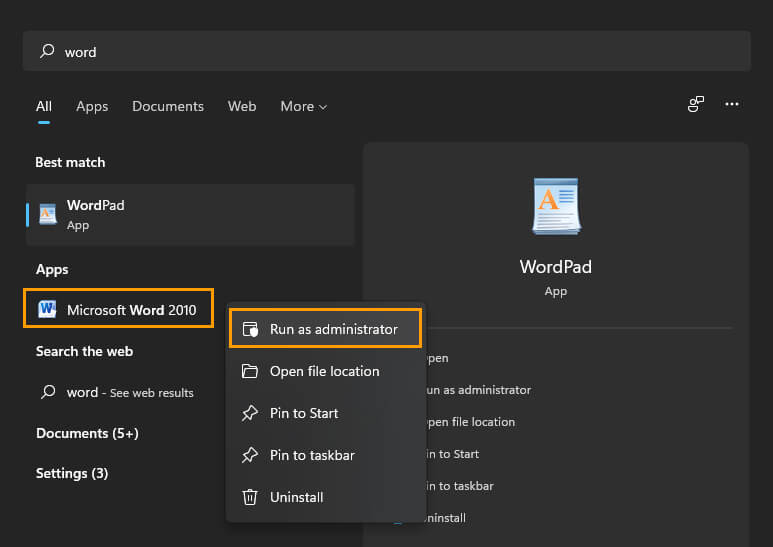This screenshot has height=547, width=773.
Task: Click the 'Search the web' heading
Action: (84, 351)
